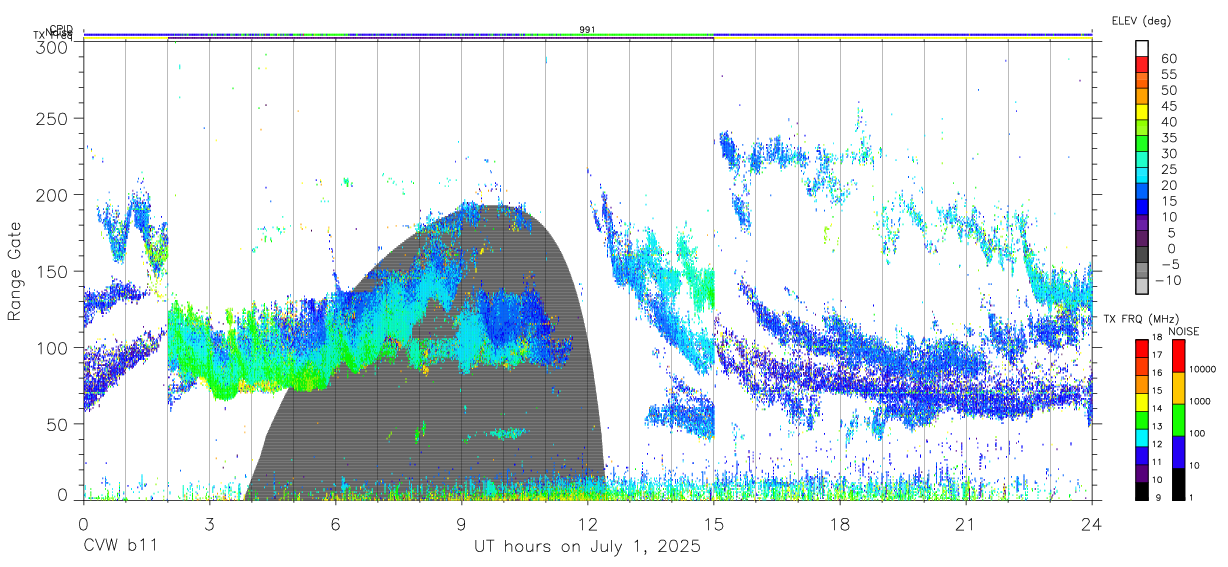This screenshot has height=567, width=1228.
Task: Click the '10000' label on the NOISE scale
Action: pos(1202,369)
